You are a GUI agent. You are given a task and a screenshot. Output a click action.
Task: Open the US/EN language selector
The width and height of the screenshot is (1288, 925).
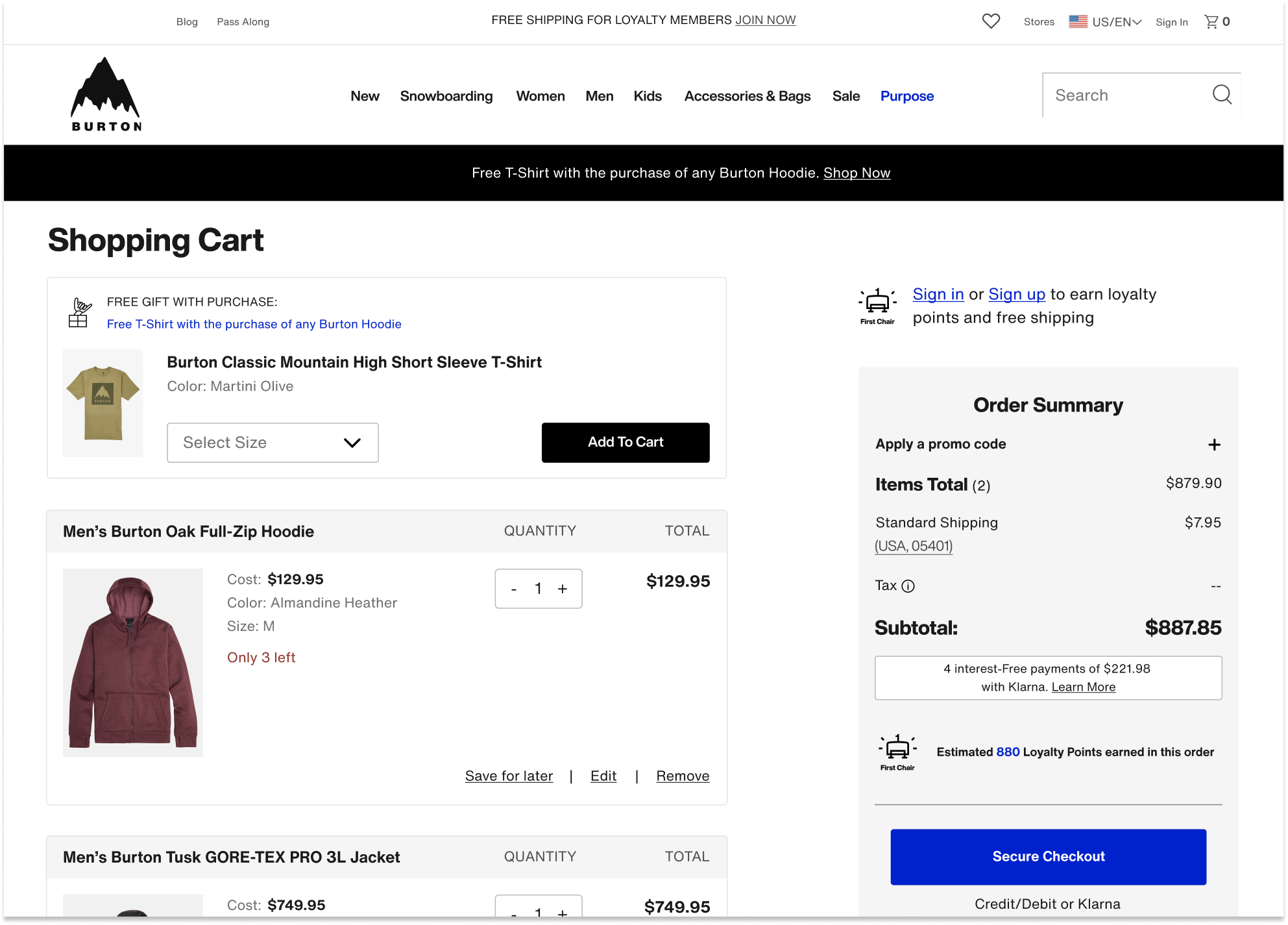tap(1116, 22)
